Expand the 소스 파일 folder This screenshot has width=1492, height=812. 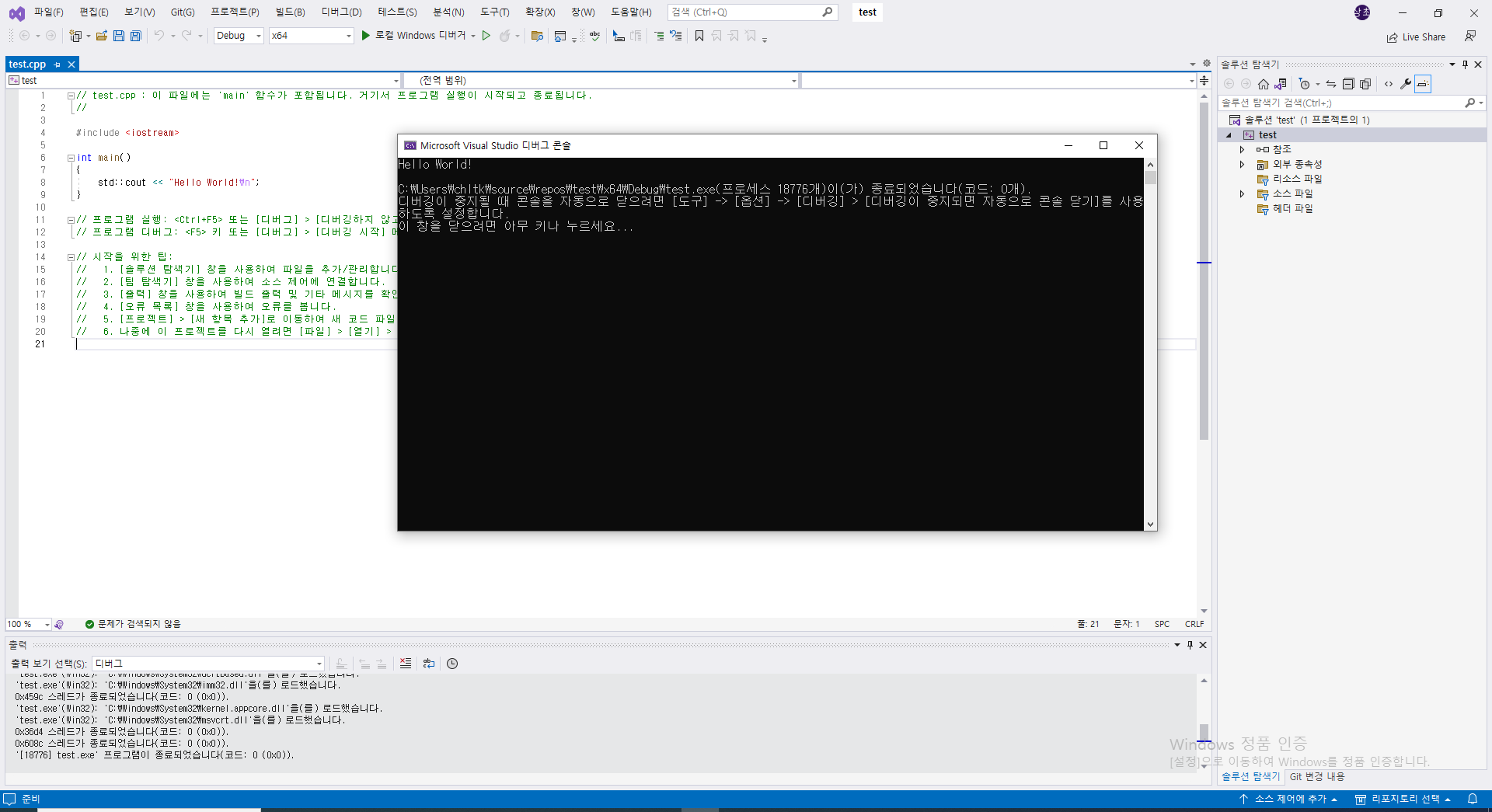pyautogui.click(x=1242, y=193)
